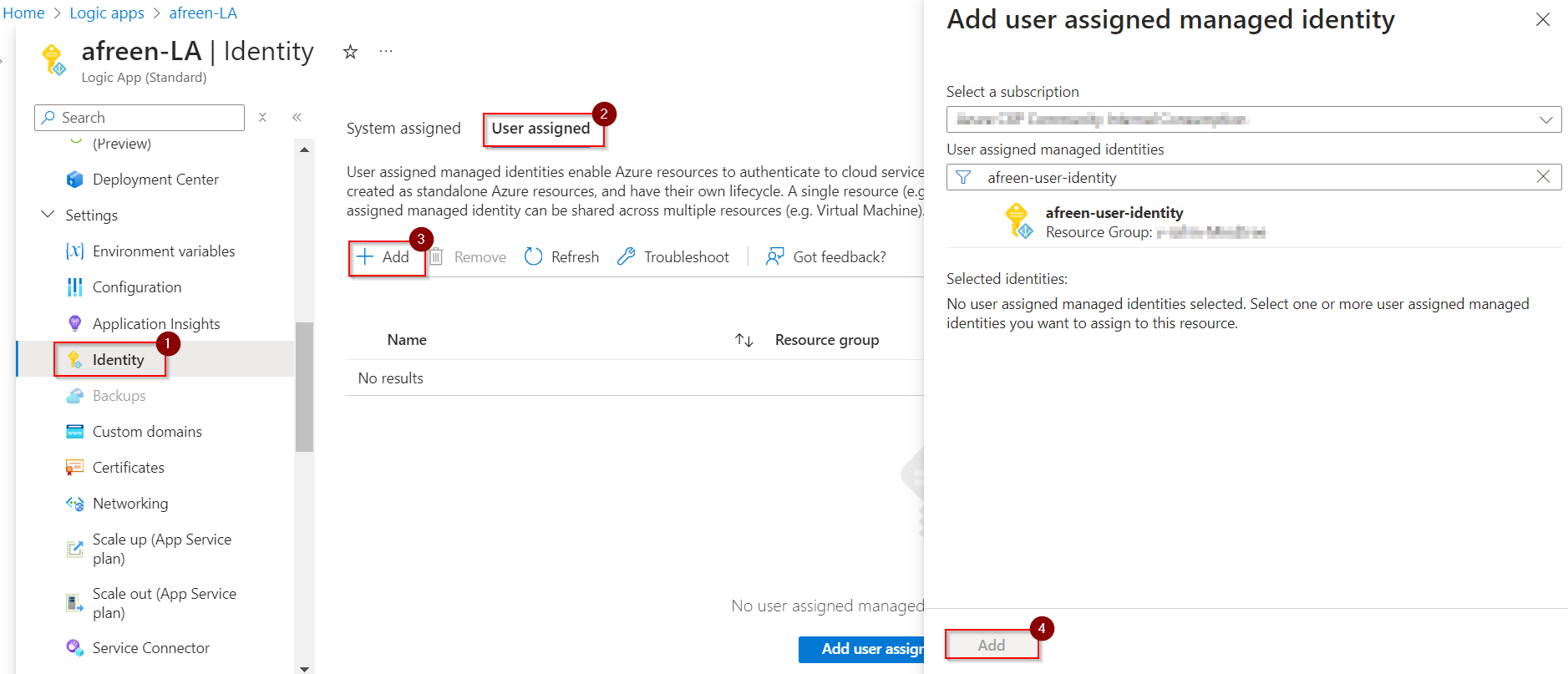Switch to the System assigned tab
The image size is (1568, 674).
click(x=403, y=129)
